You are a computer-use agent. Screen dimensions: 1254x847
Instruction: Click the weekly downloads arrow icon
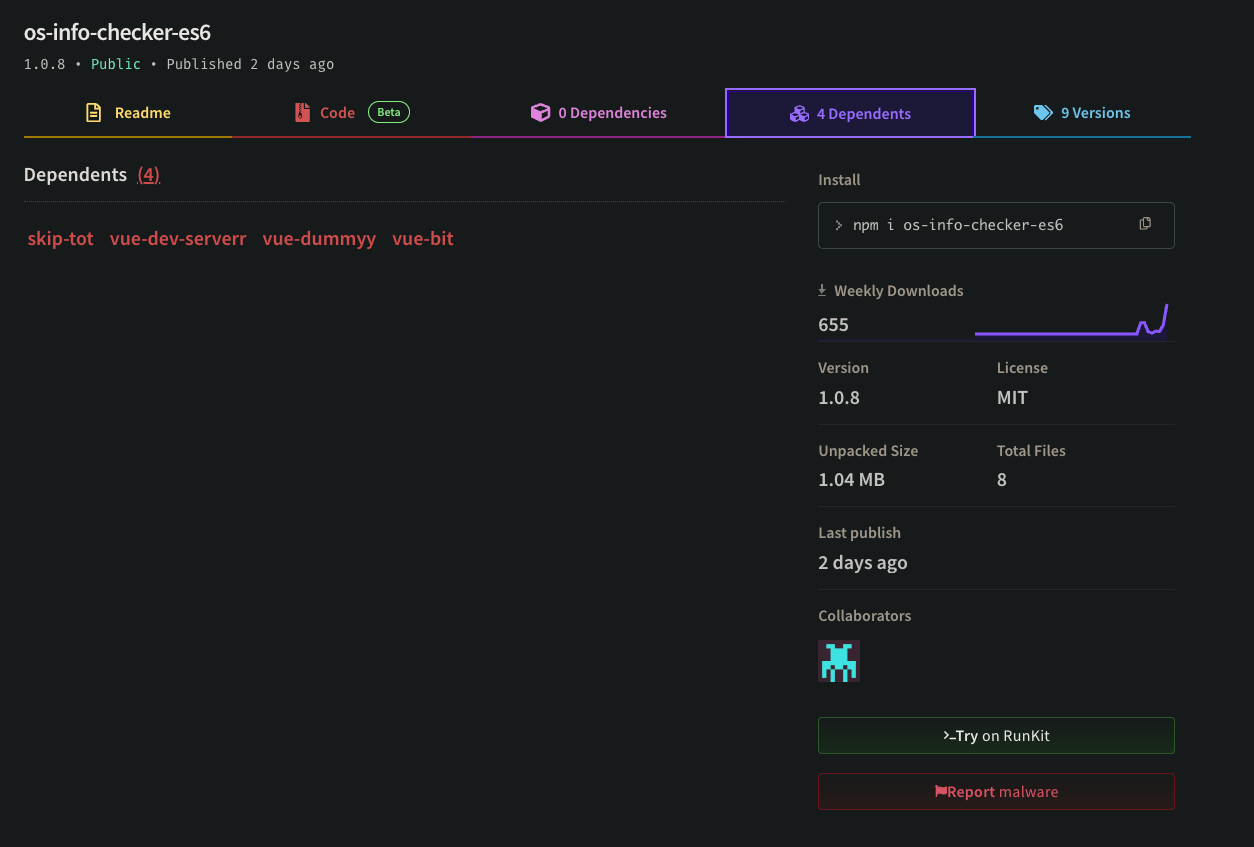point(822,291)
